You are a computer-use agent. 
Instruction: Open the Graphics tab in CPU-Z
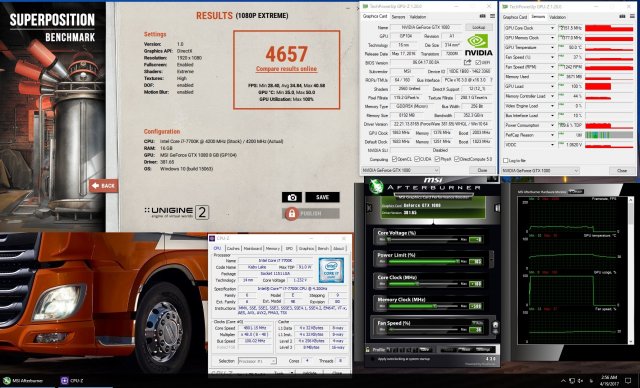[306, 248]
